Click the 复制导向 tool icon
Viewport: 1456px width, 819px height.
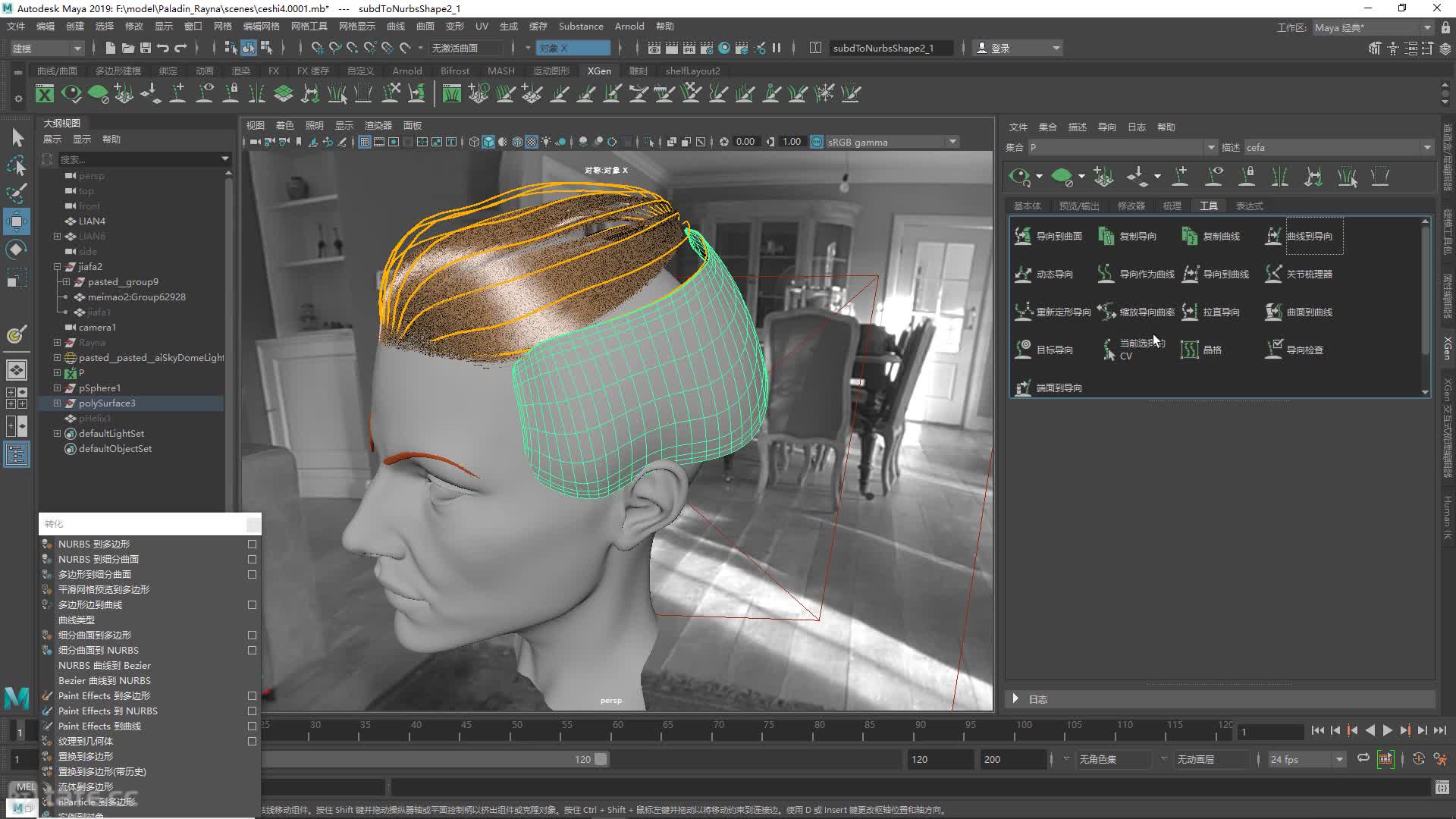click(x=1106, y=236)
